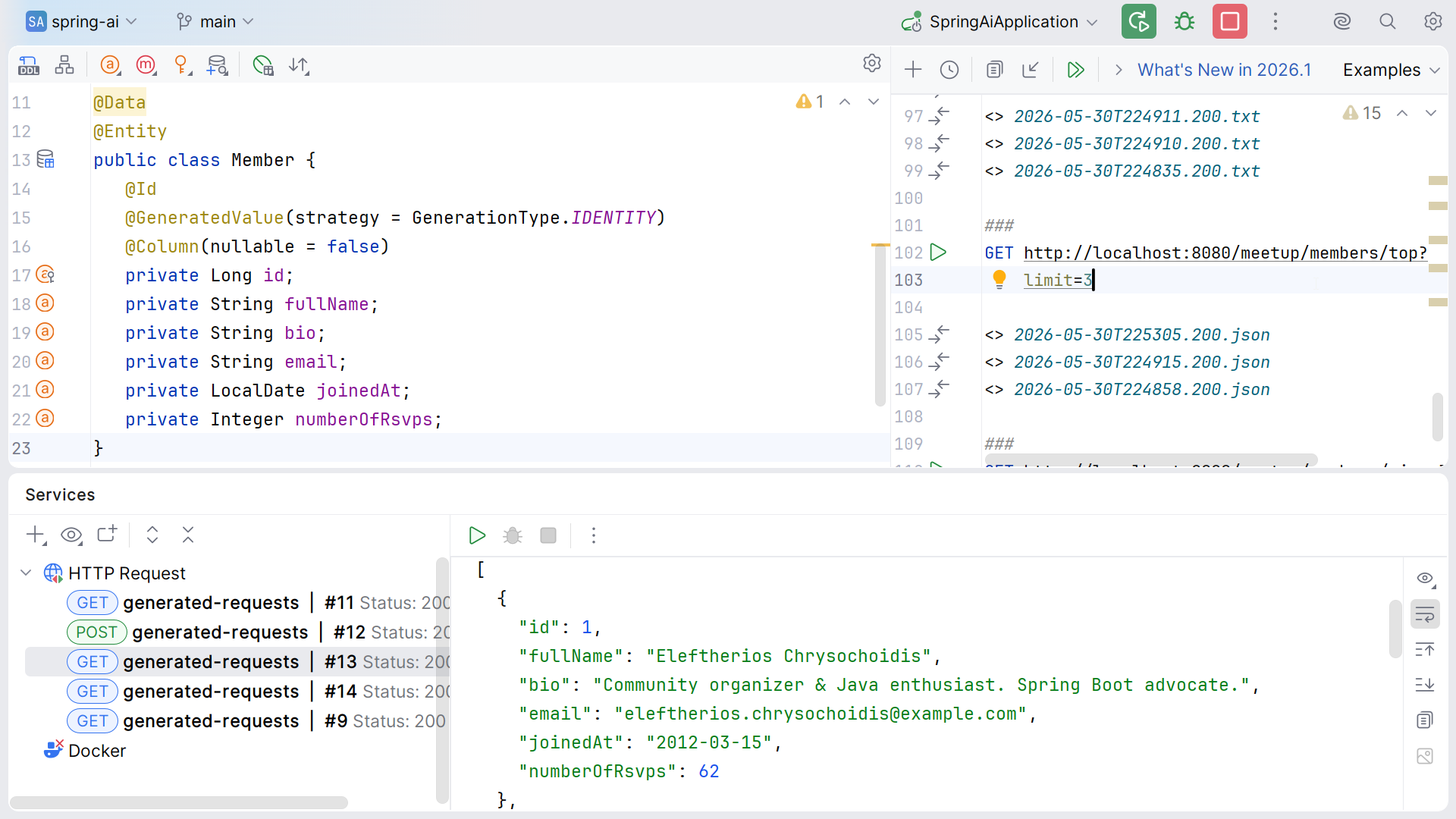Click the green Rerun application button
Image resolution: width=1456 pixels, height=819 pixels.
tap(1139, 21)
